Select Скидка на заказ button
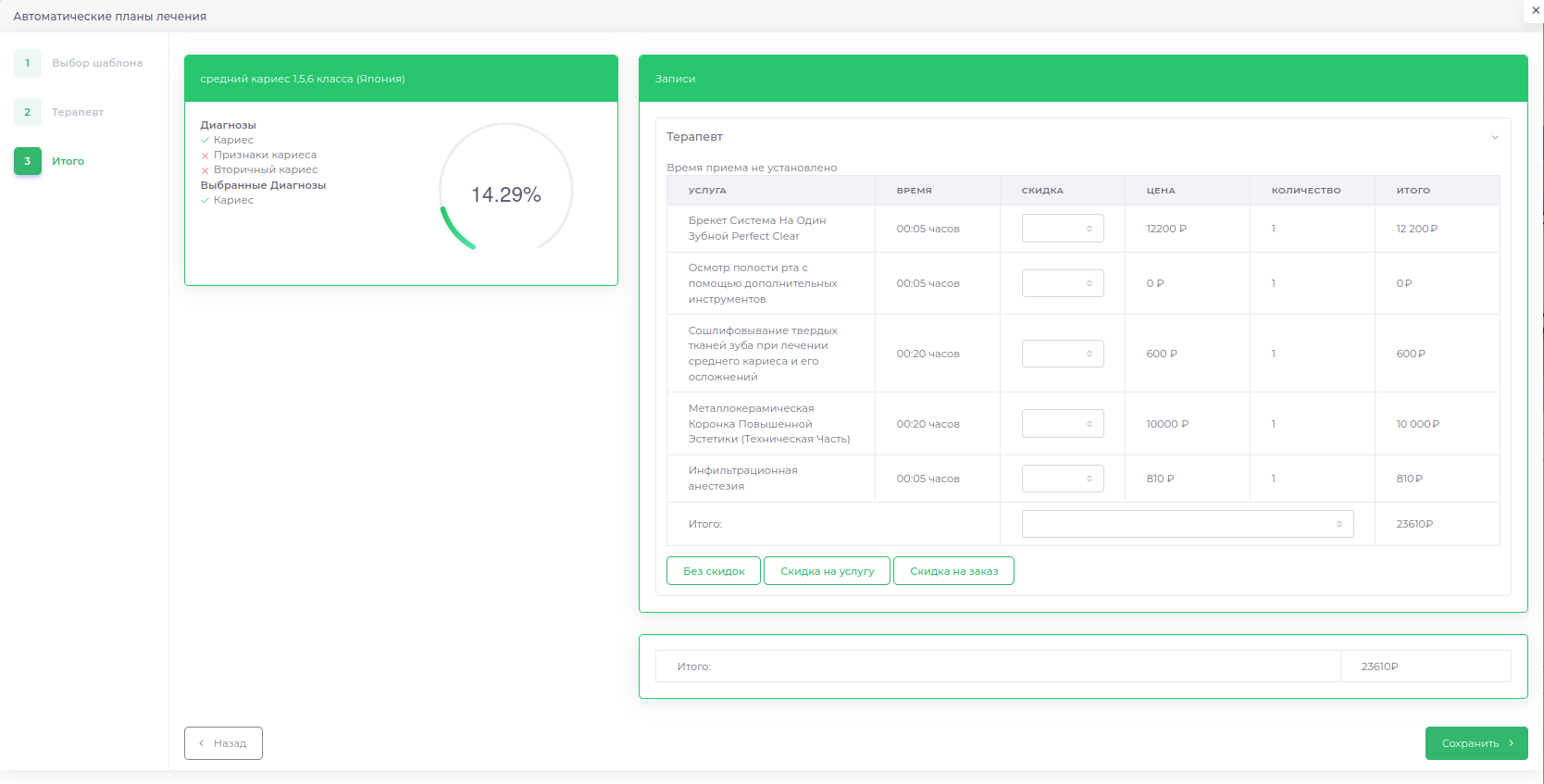This screenshot has width=1544, height=784. coord(953,571)
